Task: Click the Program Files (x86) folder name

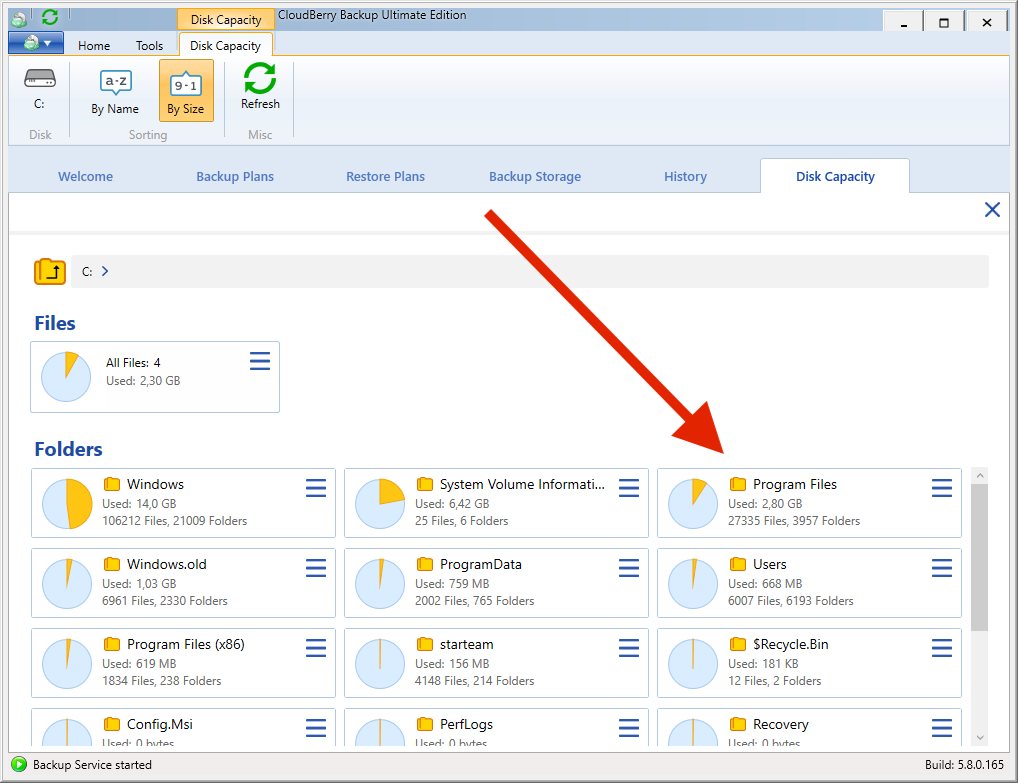Action: click(186, 644)
